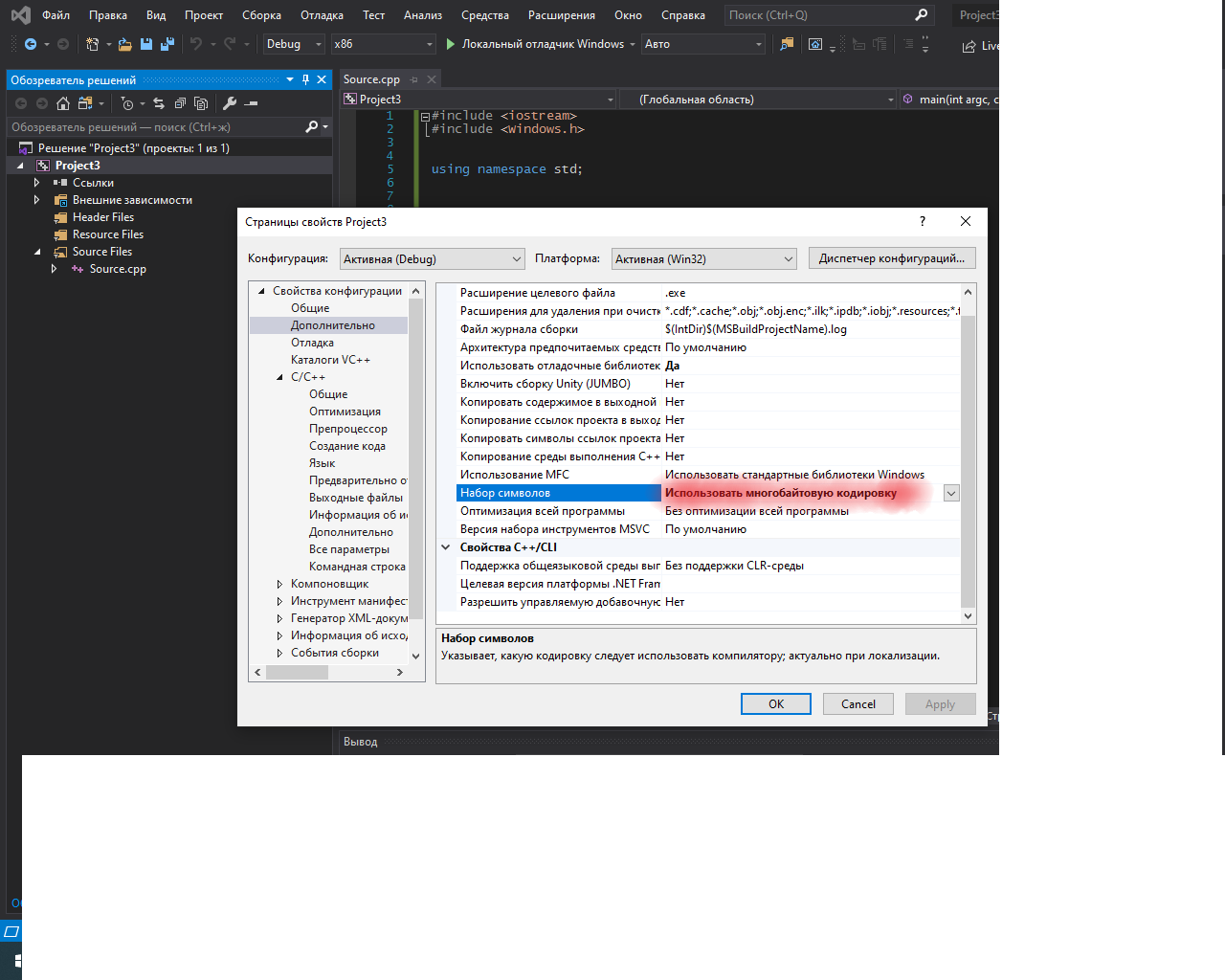Image resolution: width=1225 pixels, height=980 pixels.
Task: Click the Live Share icon
Action: [969, 46]
